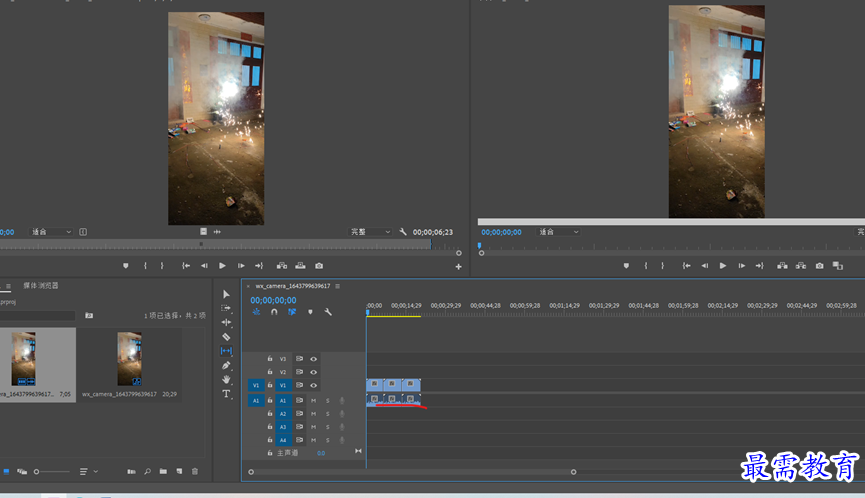Export frame from source monitor camera icon

pyautogui.click(x=319, y=266)
